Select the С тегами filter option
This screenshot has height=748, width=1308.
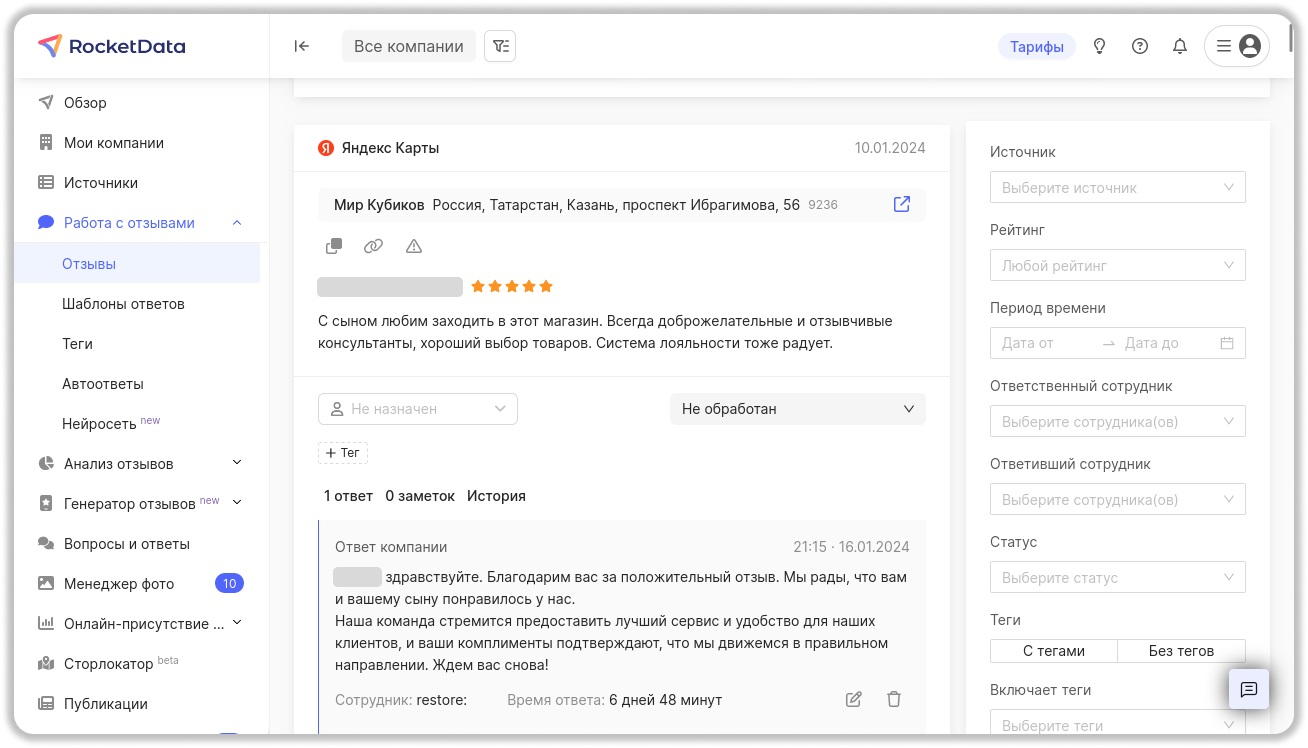click(x=1053, y=651)
